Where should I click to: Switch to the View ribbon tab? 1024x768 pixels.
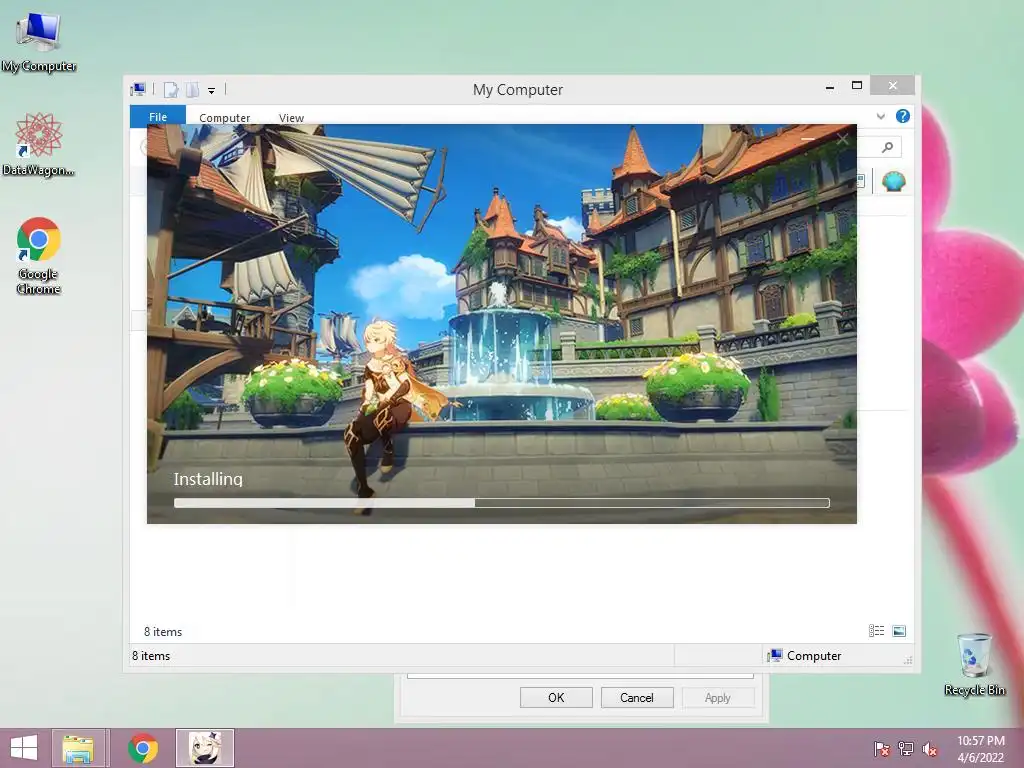click(291, 118)
